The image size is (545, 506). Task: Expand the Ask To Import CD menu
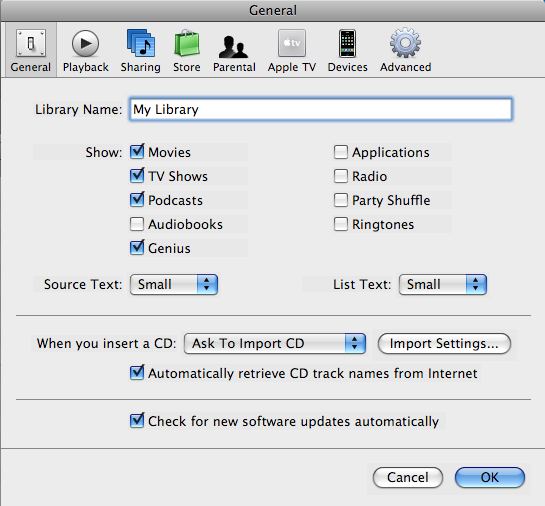275,344
